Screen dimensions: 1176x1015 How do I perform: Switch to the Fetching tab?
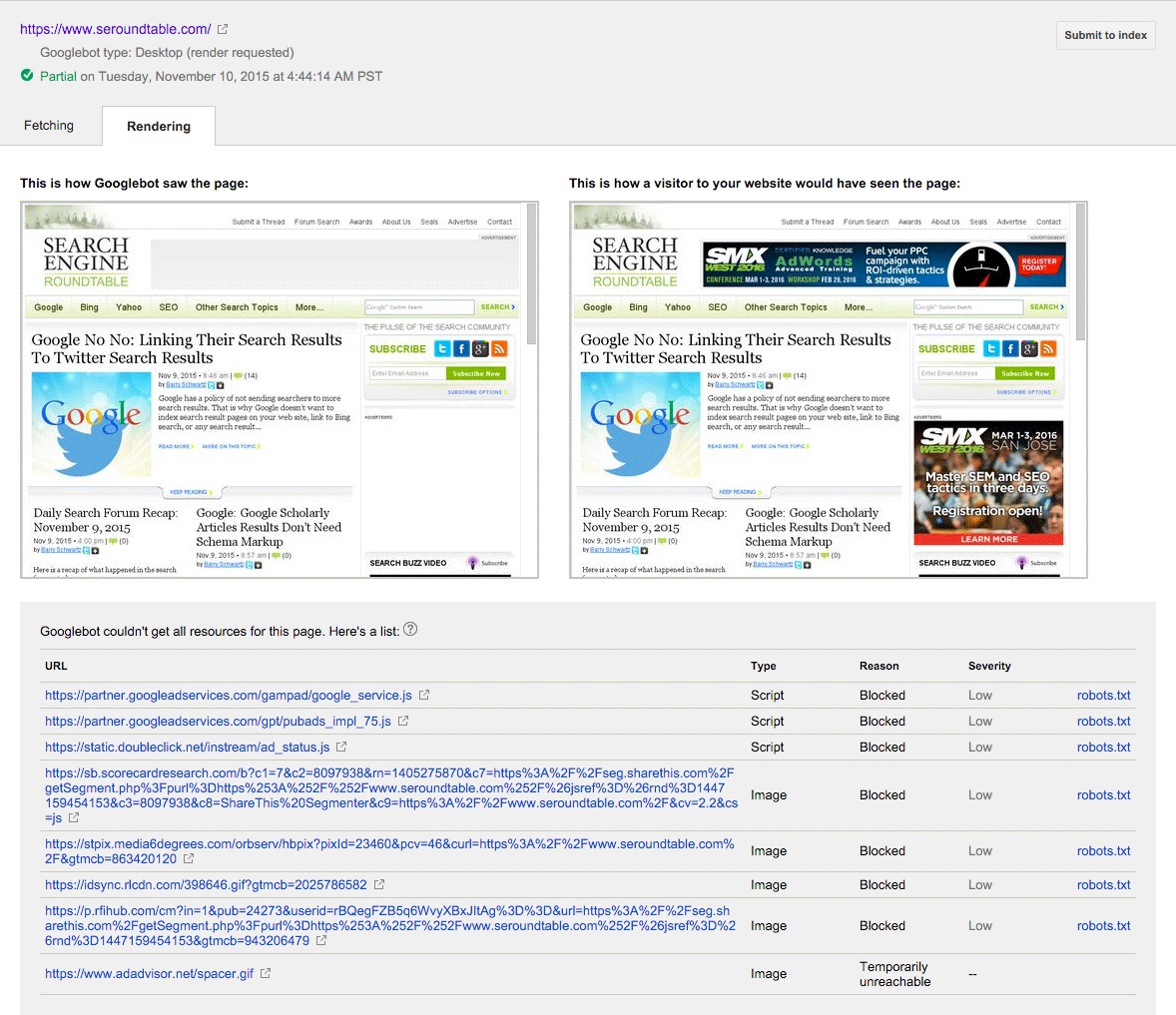tap(49, 125)
